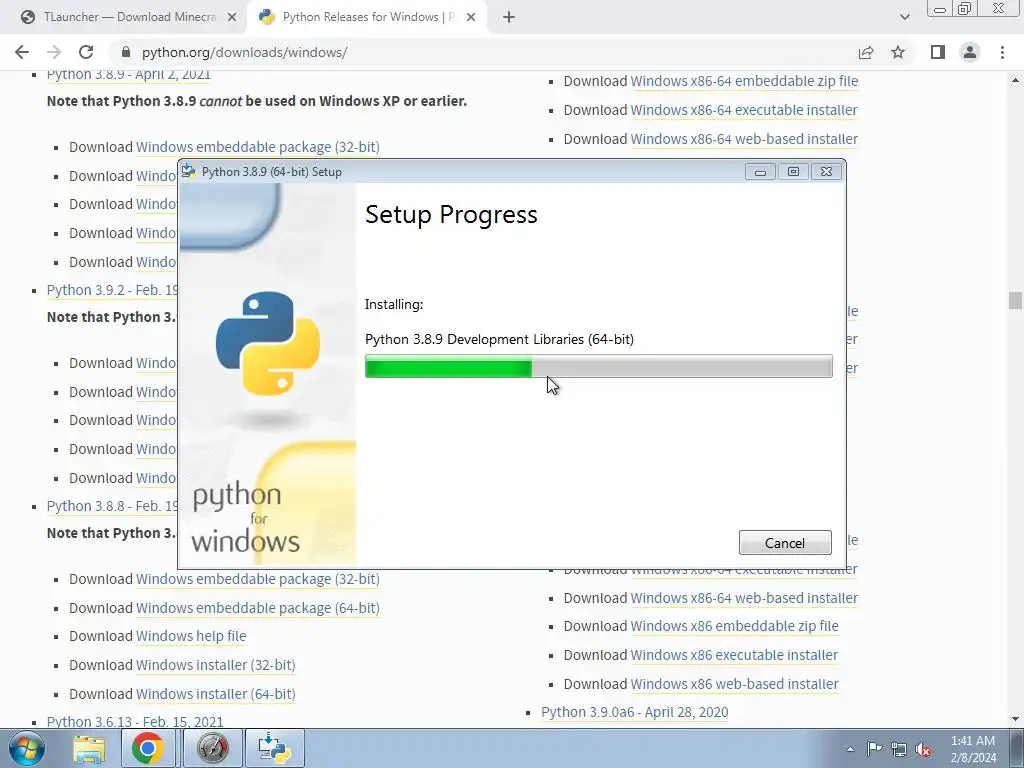Download Windows installer (32-bit) link
1024x768 pixels.
(216, 665)
